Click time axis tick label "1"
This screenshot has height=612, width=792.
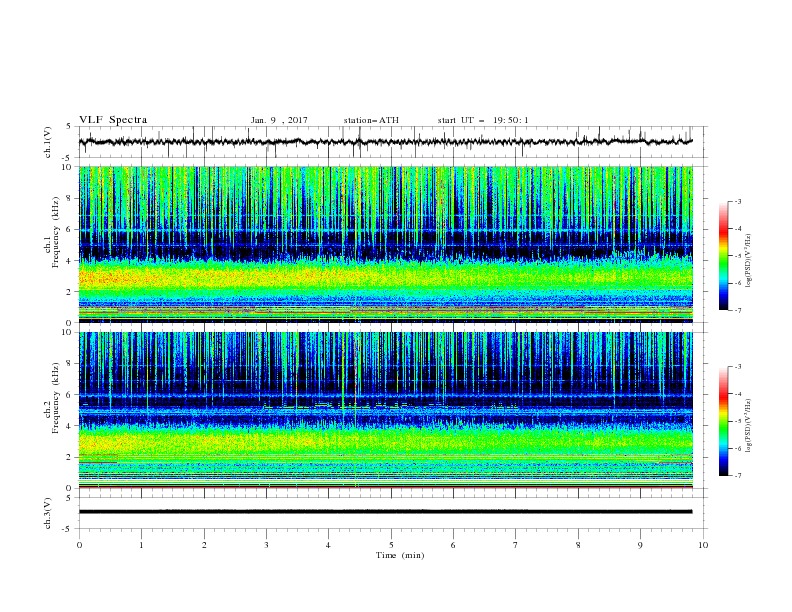pyautogui.click(x=141, y=545)
